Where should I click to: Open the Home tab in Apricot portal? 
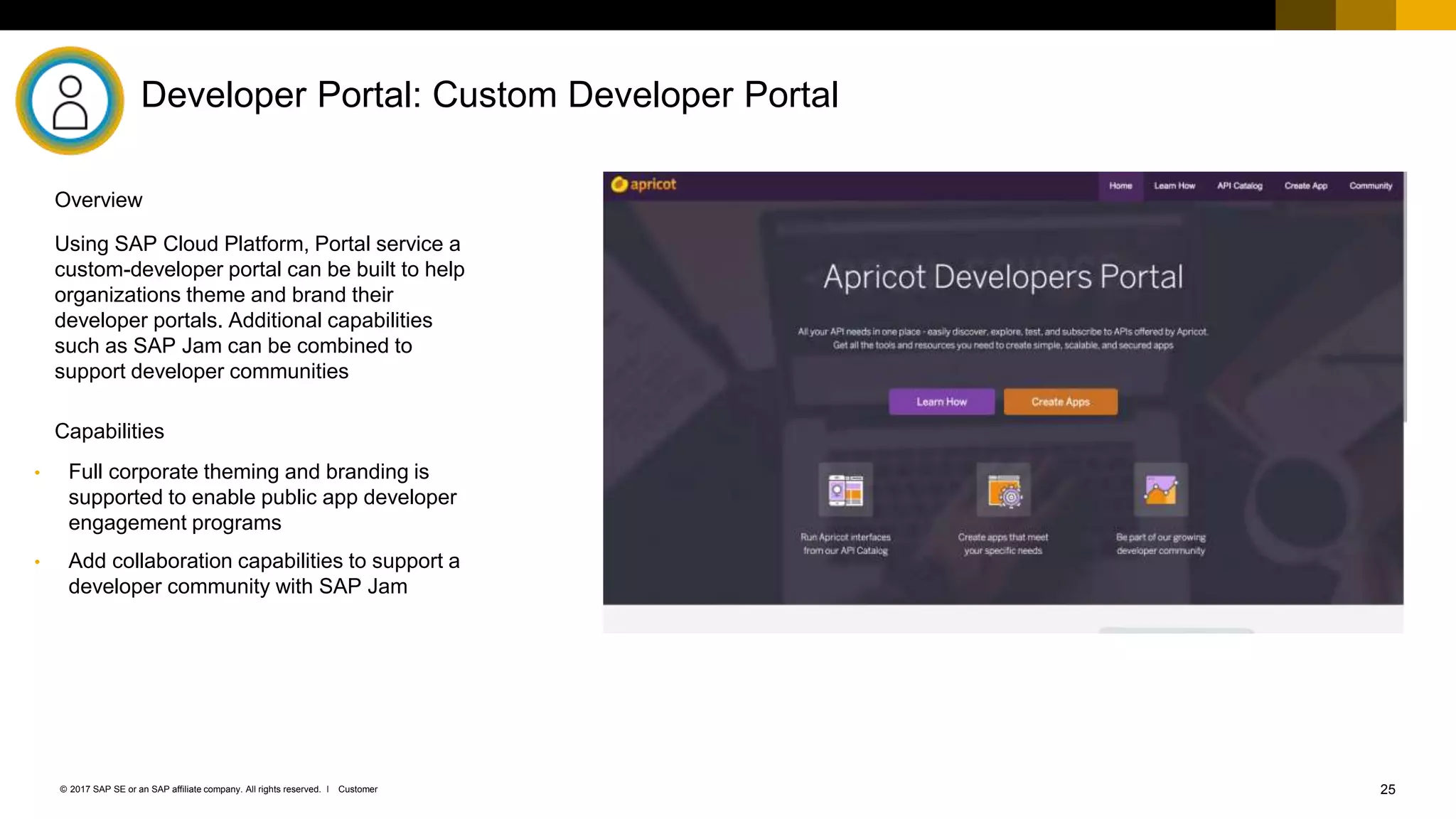pos(1120,186)
